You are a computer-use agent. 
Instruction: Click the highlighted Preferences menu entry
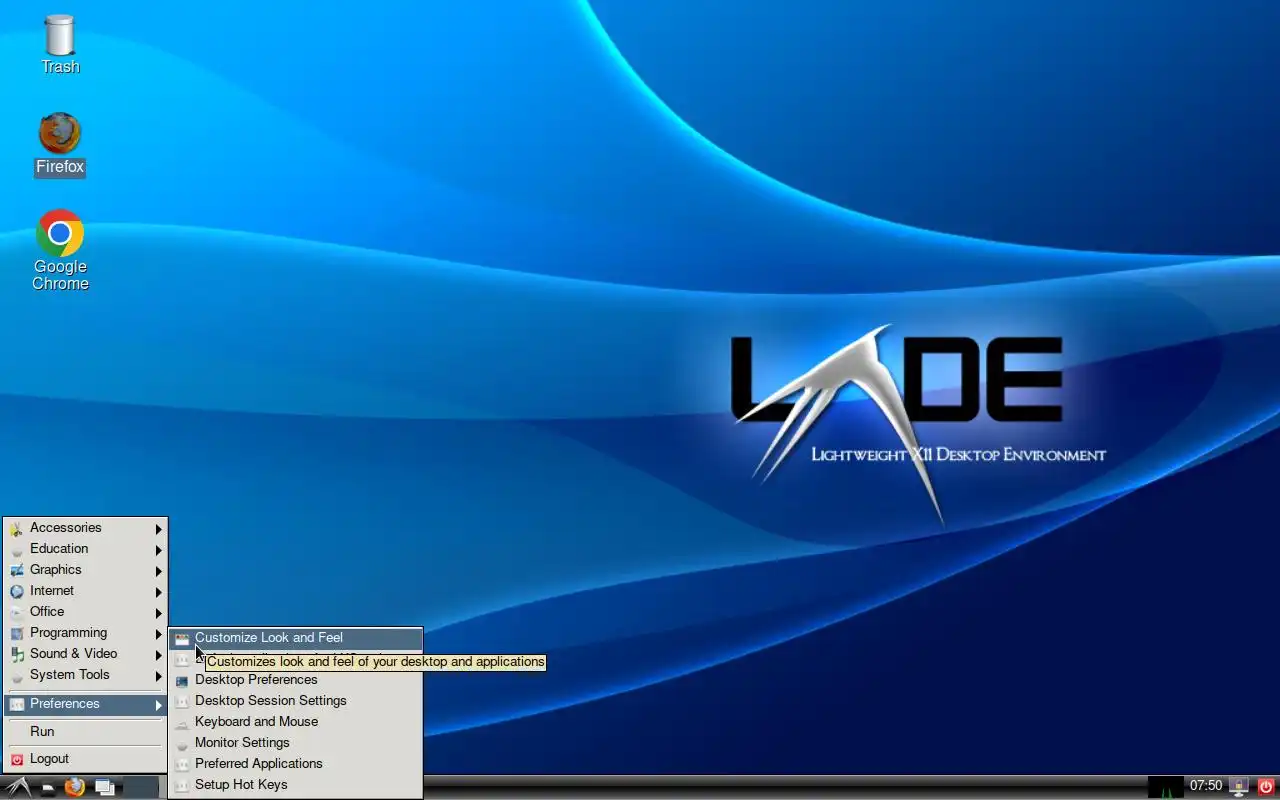(x=85, y=704)
